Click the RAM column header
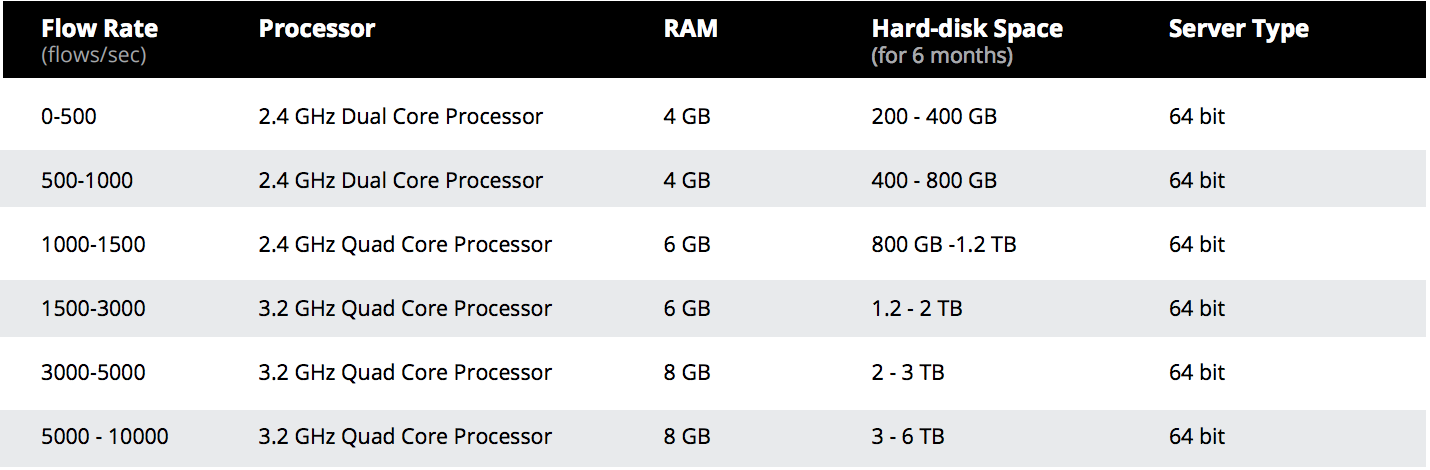Image resolution: width=1430 pixels, height=470 pixels. point(691,29)
